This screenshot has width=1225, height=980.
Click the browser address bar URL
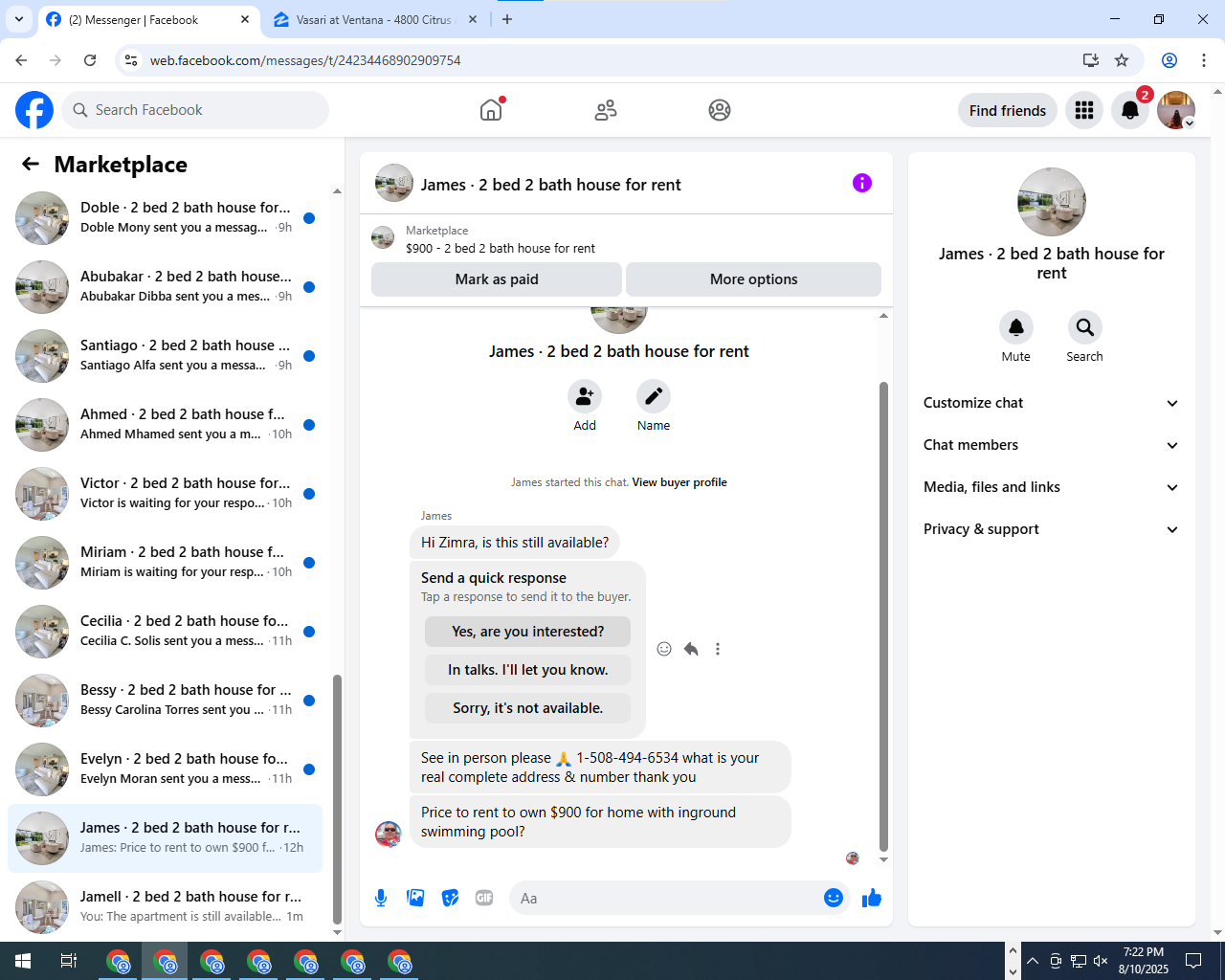305,60
